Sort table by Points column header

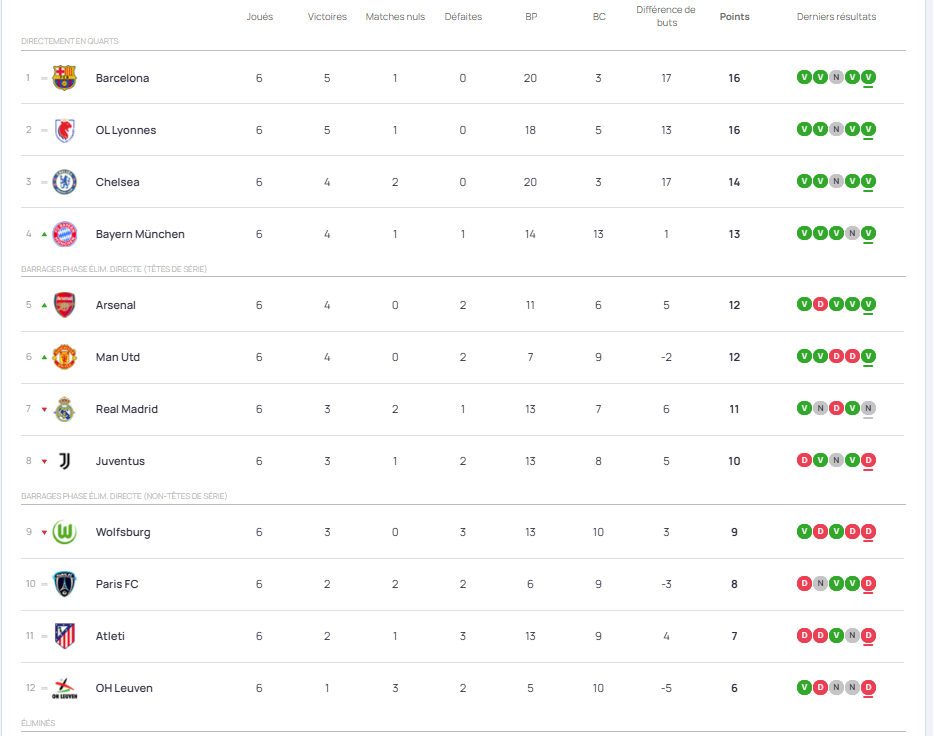pos(734,17)
